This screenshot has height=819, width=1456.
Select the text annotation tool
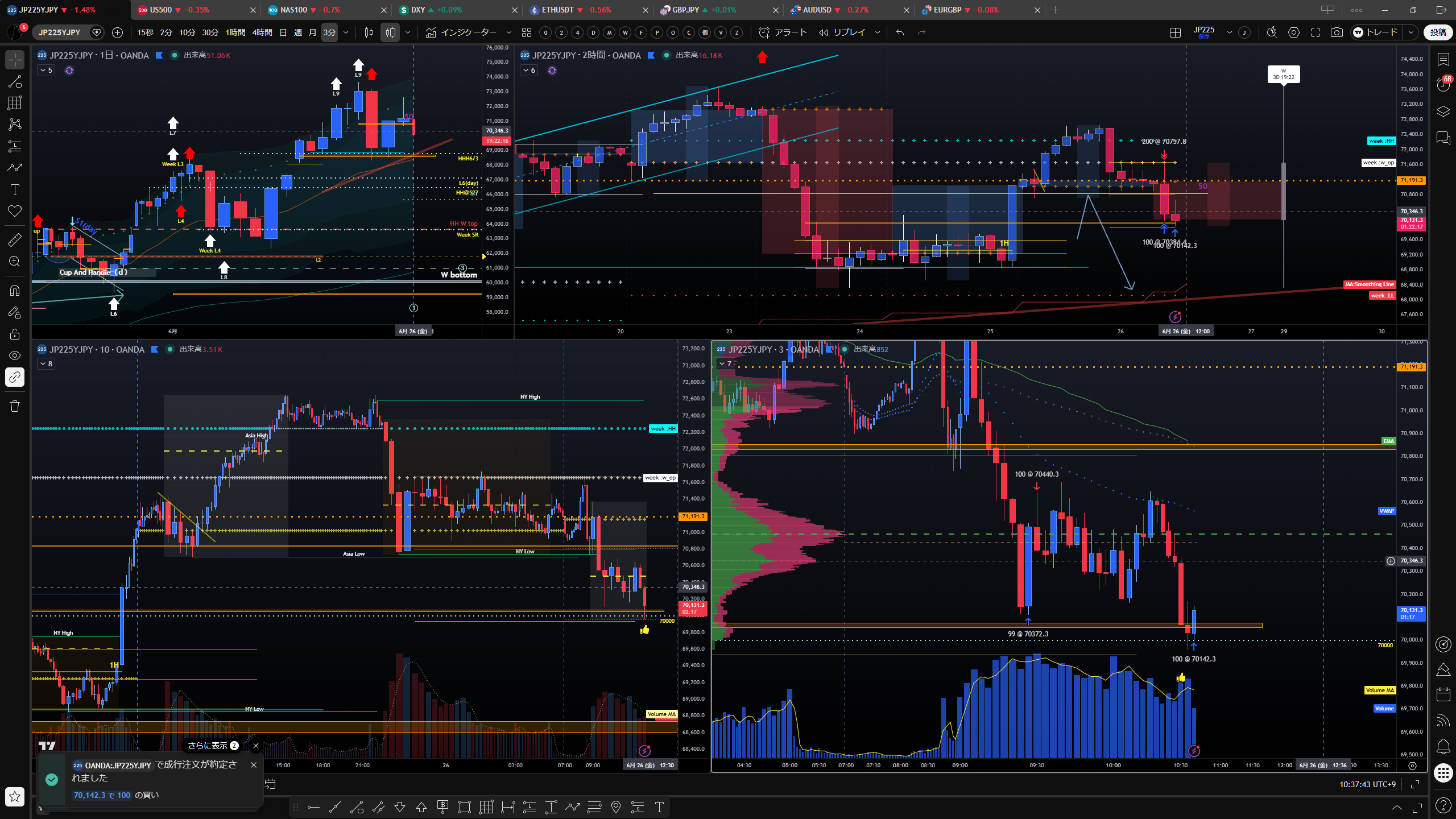pyautogui.click(x=15, y=189)
